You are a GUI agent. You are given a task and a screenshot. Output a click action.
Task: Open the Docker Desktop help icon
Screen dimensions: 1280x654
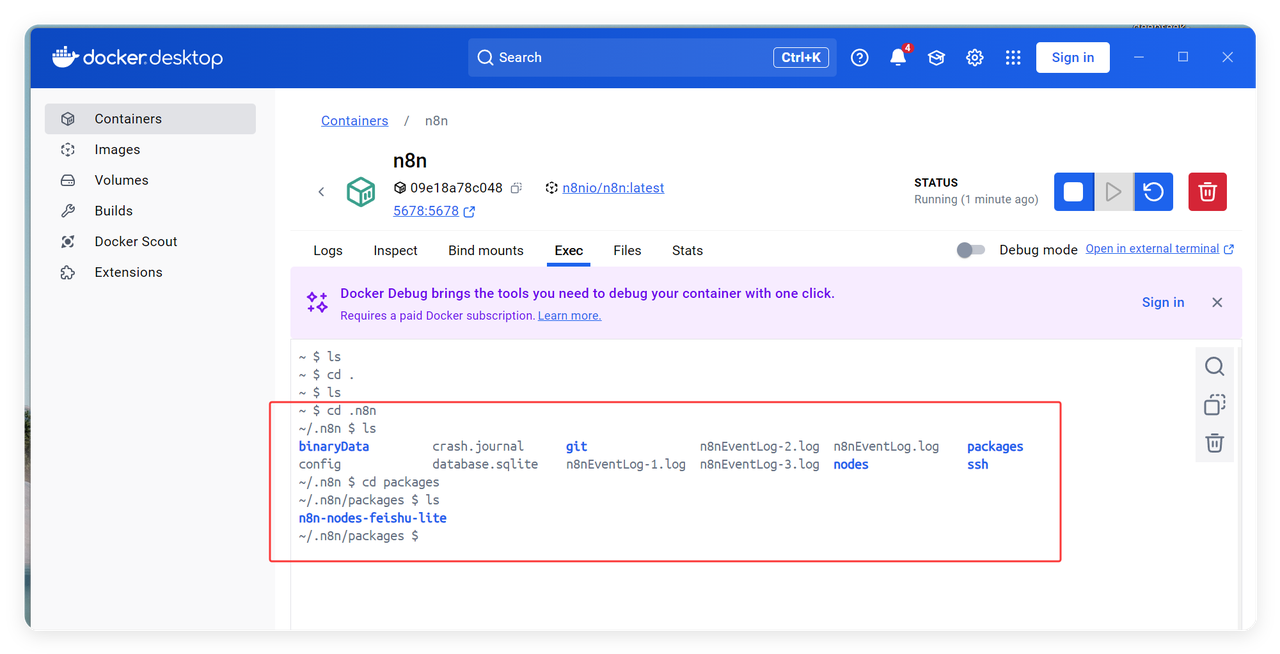[859, 58]
